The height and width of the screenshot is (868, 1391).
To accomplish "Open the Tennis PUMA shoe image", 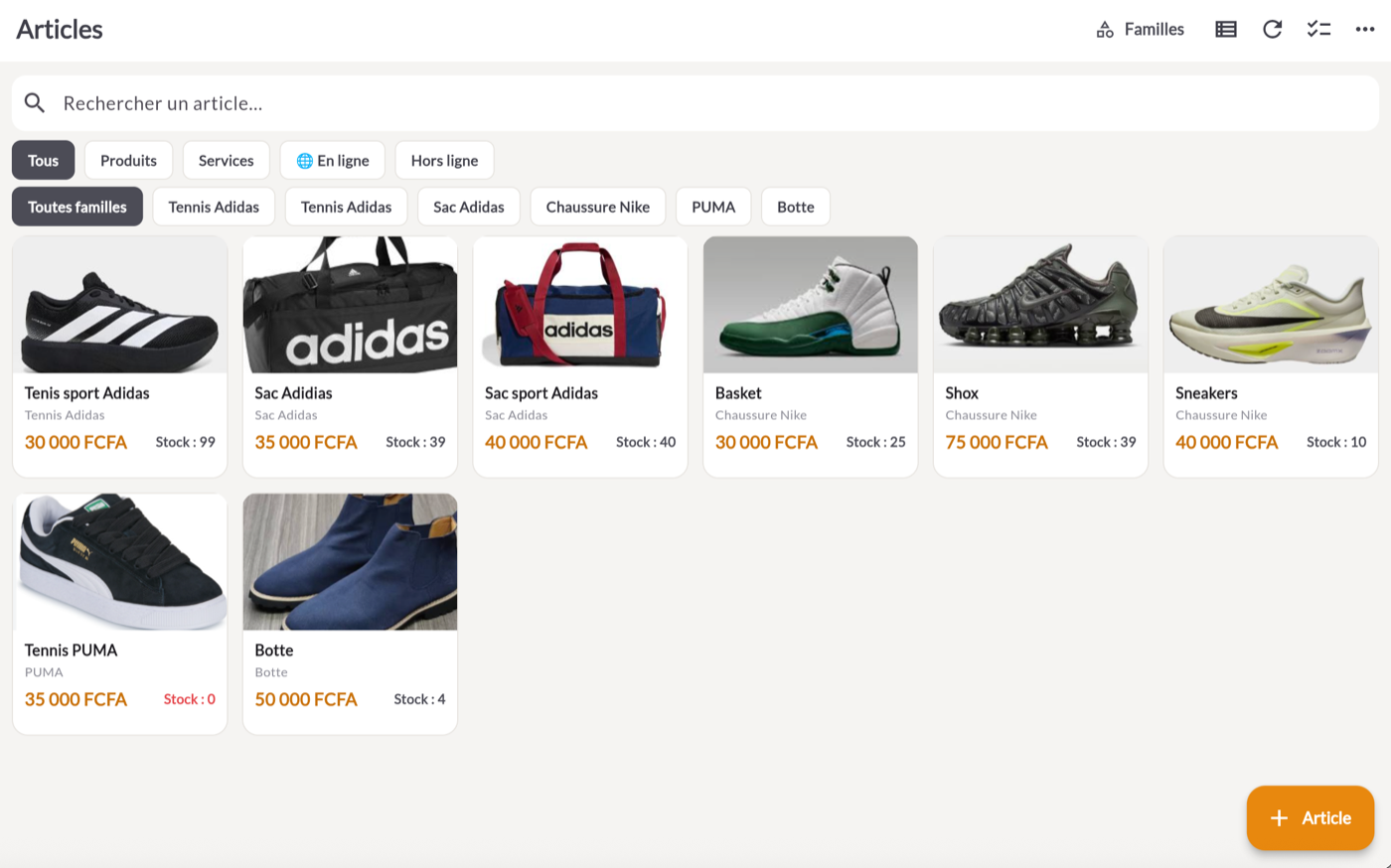I will click(120, 562).
